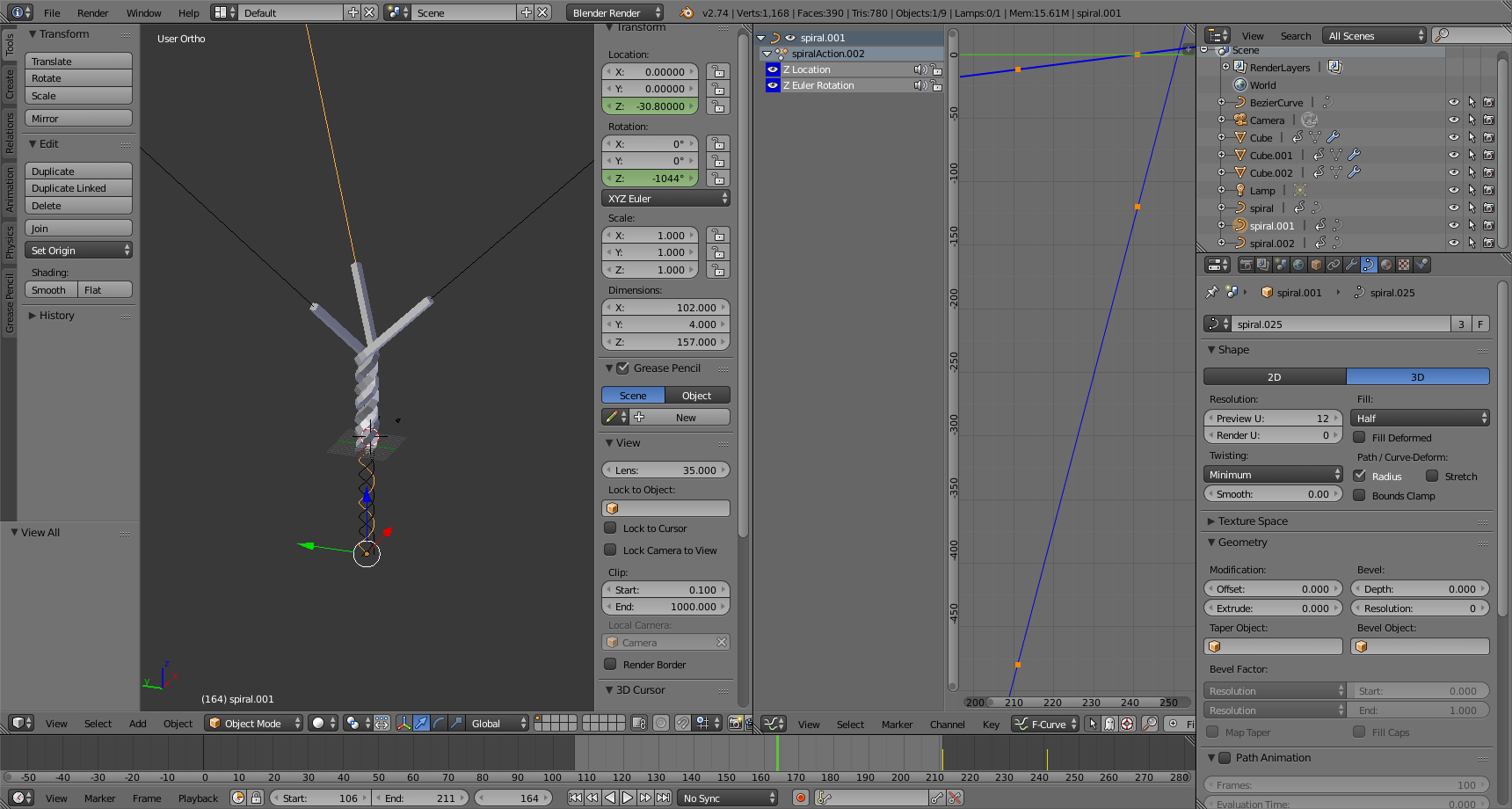Open the Render menu in top bar

click(92, 12)
